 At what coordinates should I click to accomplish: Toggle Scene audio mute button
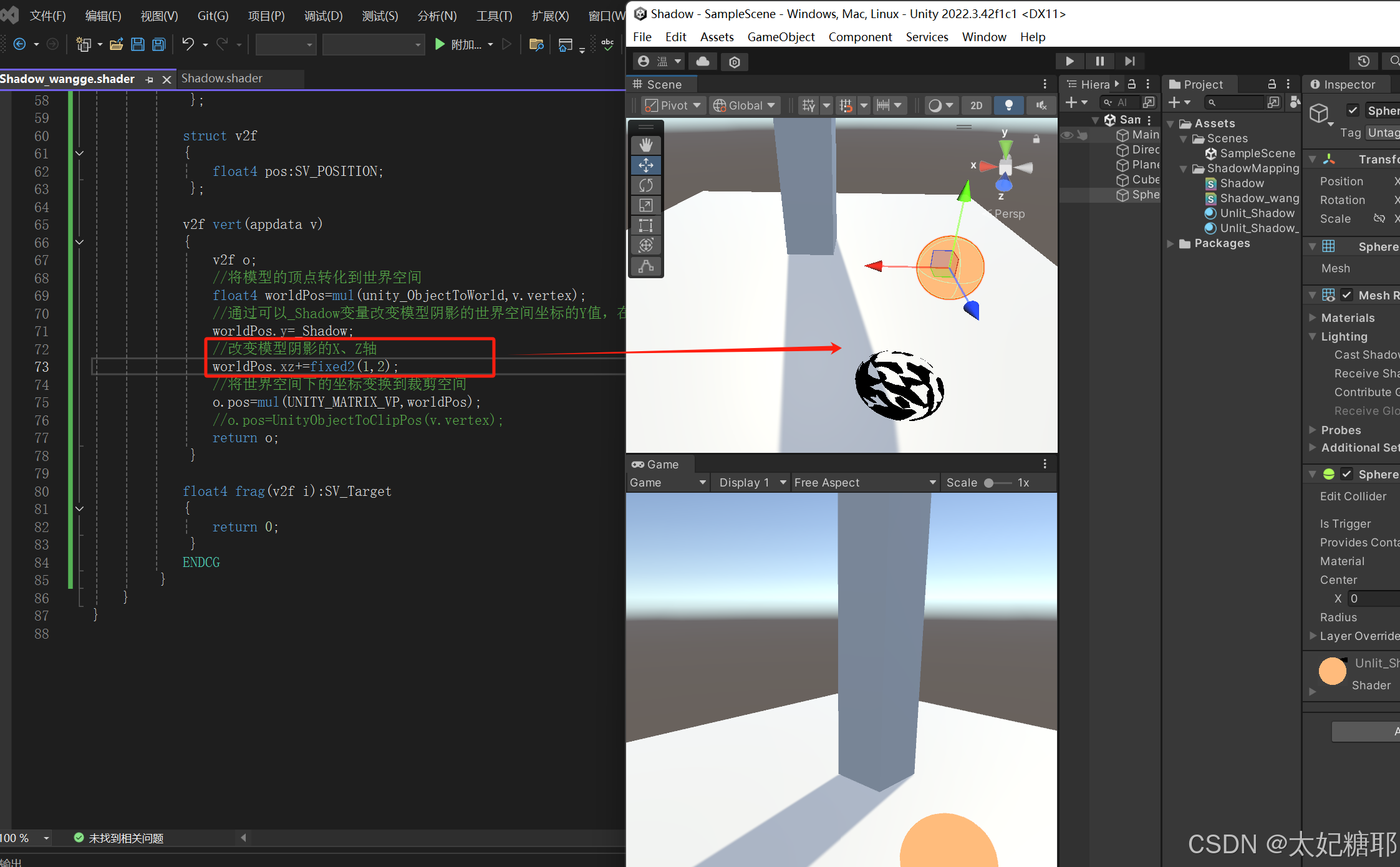pyautogui.click(x=1041, y=105)
